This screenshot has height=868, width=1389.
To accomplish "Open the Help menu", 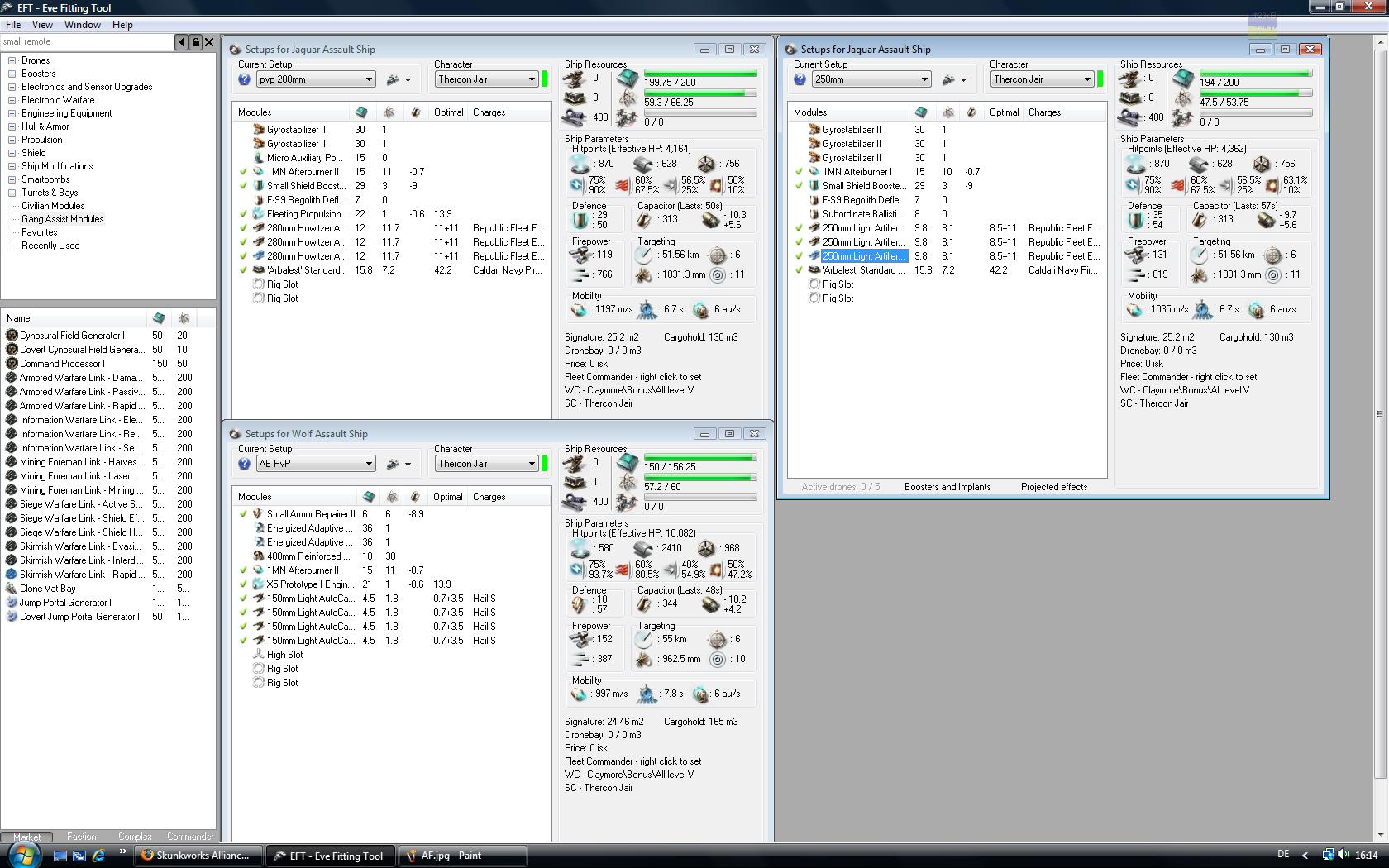I will [x=122, y=25].
